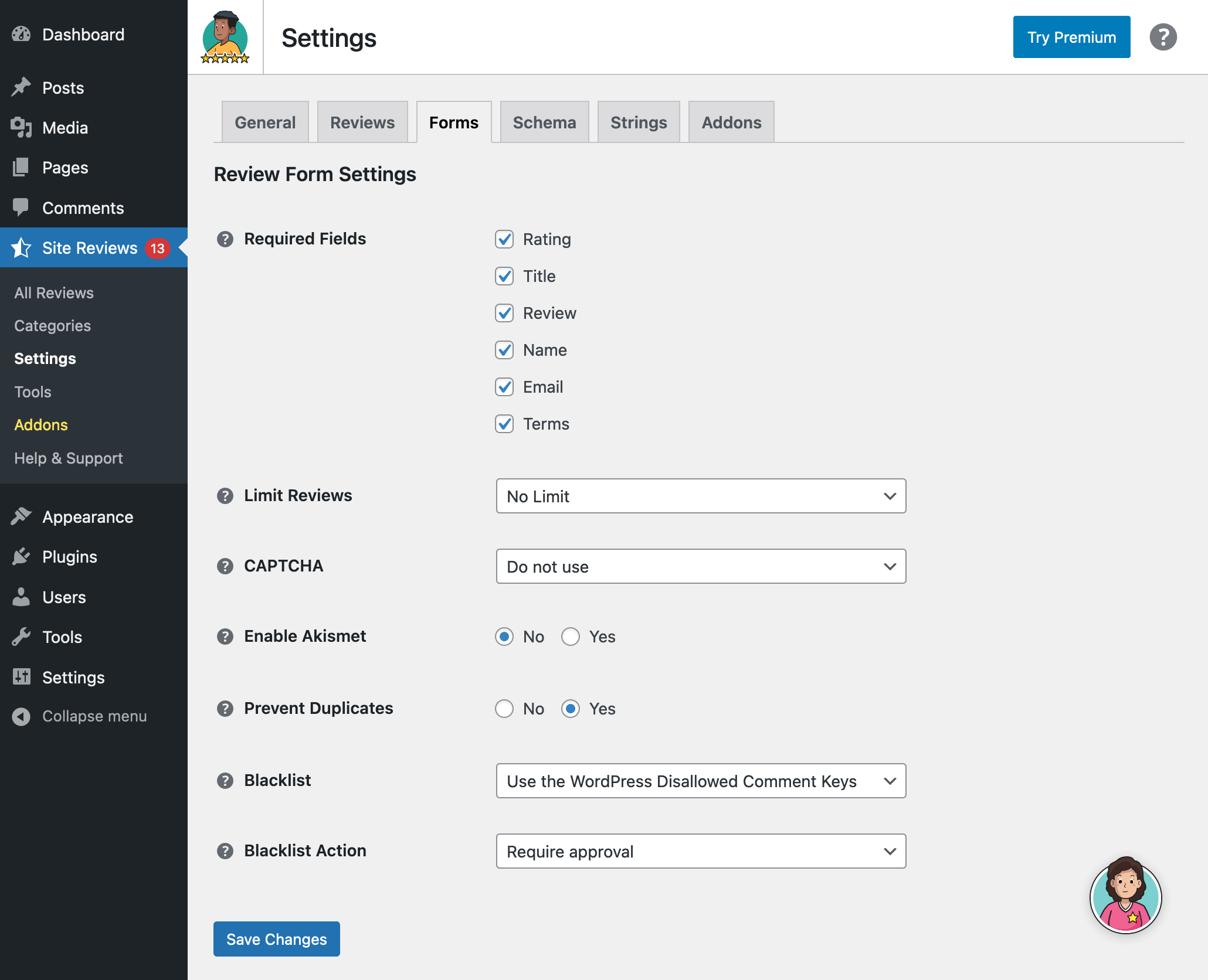
Task: Click help icon beside Limit Reviews
Action: point(225,496)
